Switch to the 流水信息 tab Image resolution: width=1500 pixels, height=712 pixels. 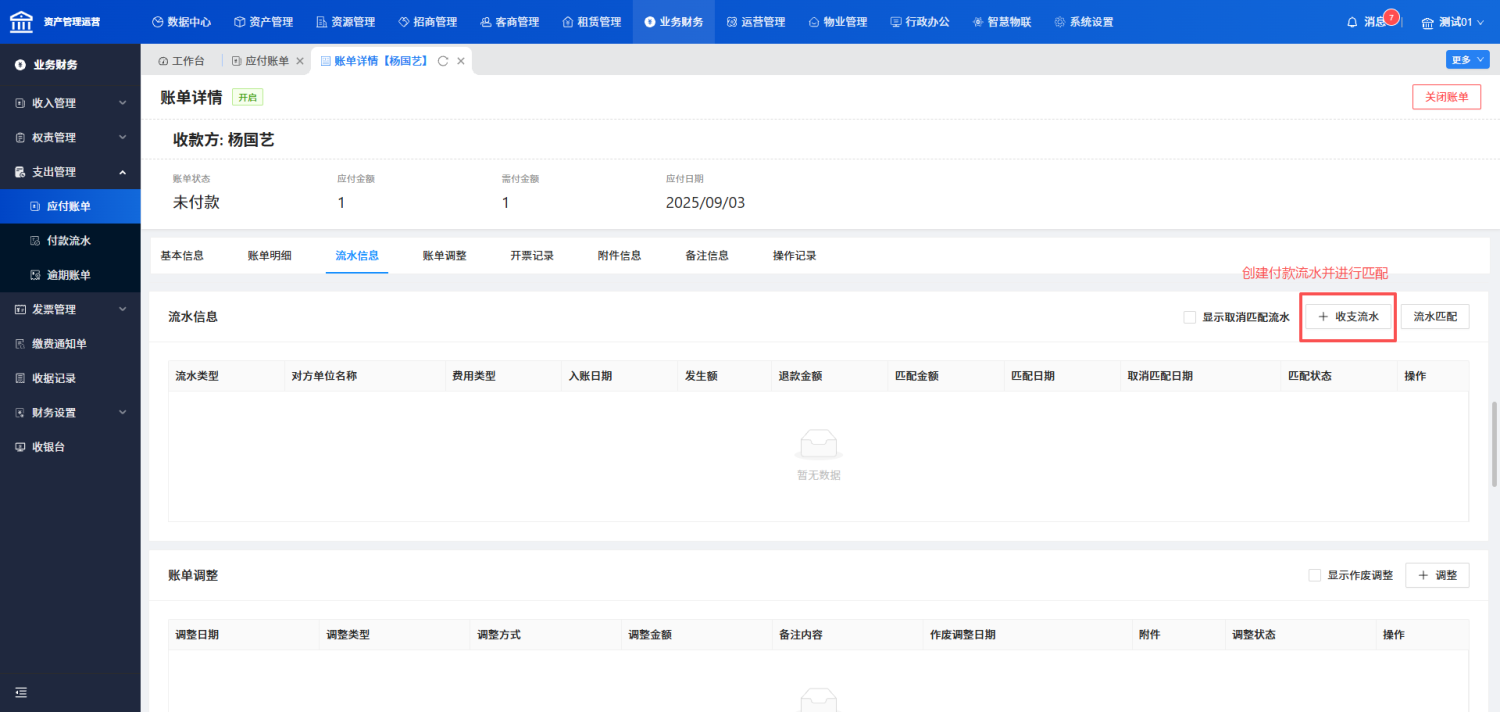pos(357,255)
